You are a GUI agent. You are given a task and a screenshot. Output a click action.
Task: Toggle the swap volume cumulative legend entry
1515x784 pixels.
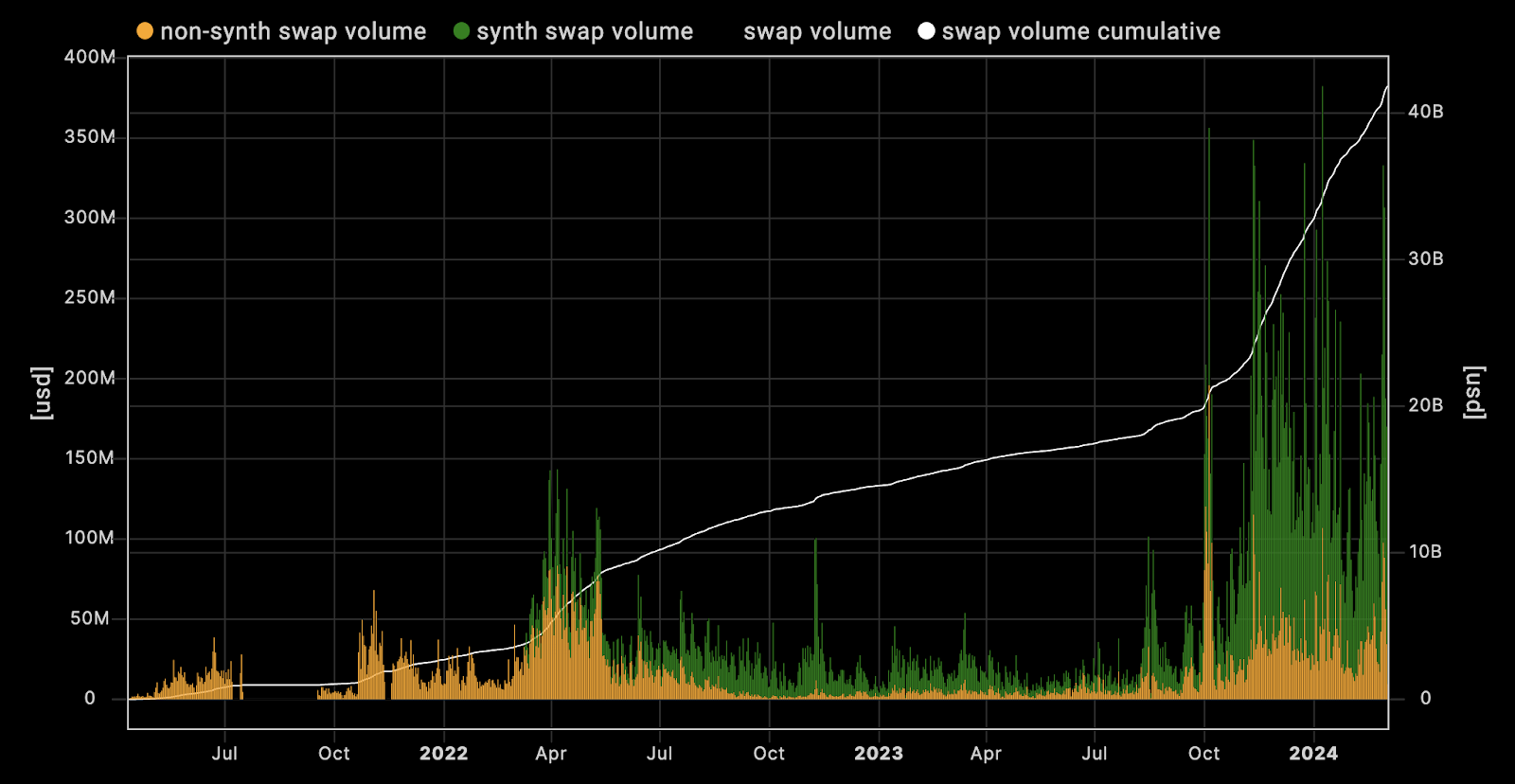1069,31
